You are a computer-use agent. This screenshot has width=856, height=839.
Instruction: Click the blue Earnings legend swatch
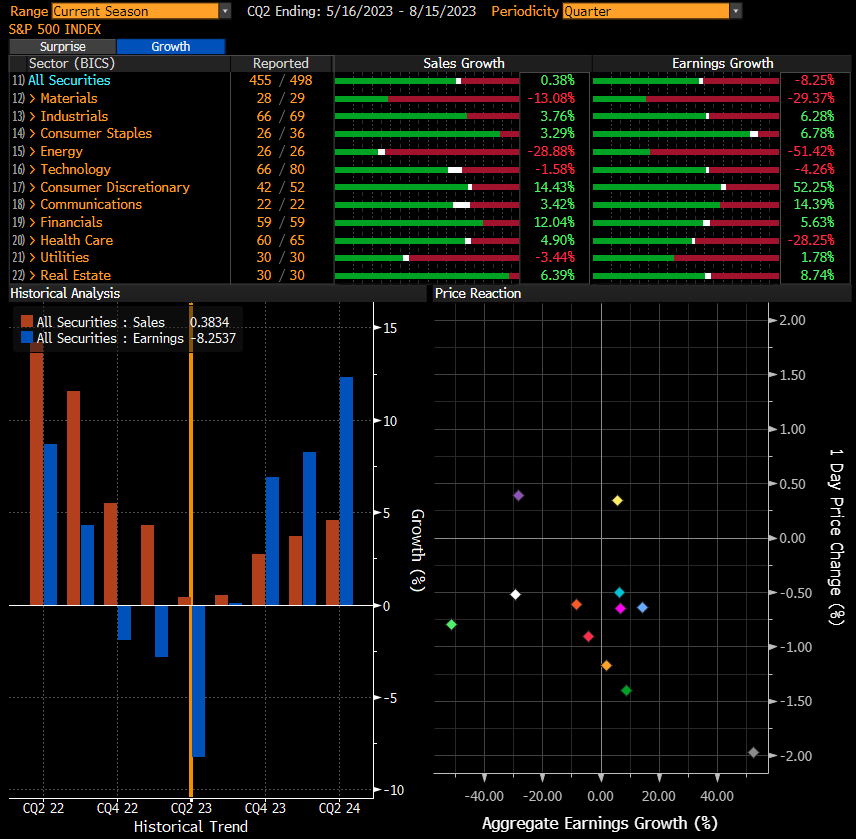[27, 338]
